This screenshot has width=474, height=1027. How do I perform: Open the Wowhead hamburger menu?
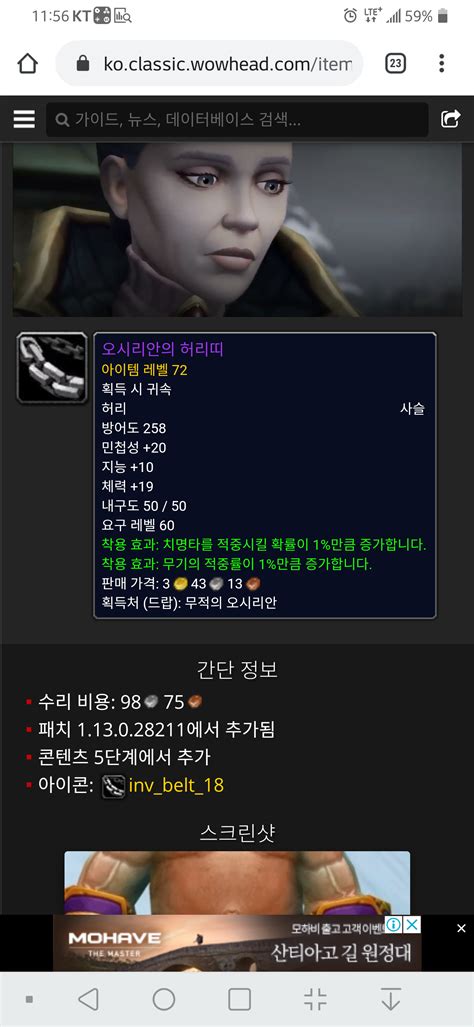point(24,119)
